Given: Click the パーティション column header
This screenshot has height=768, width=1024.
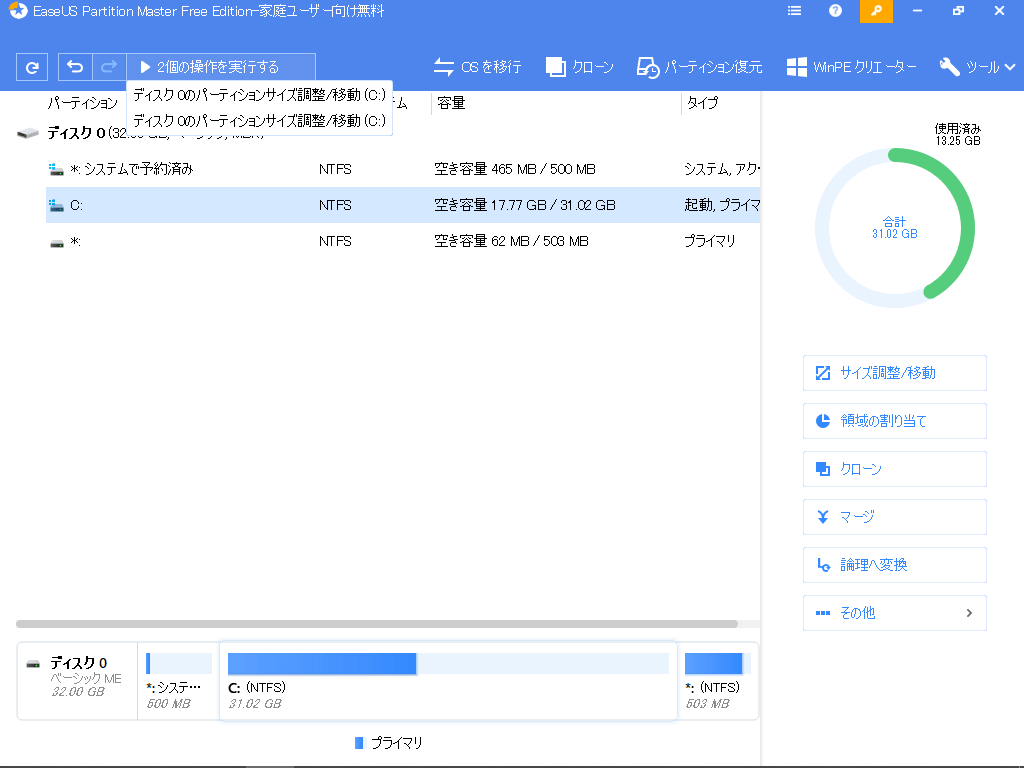Looking at the screenshot, I should click(x=82, y=103).
